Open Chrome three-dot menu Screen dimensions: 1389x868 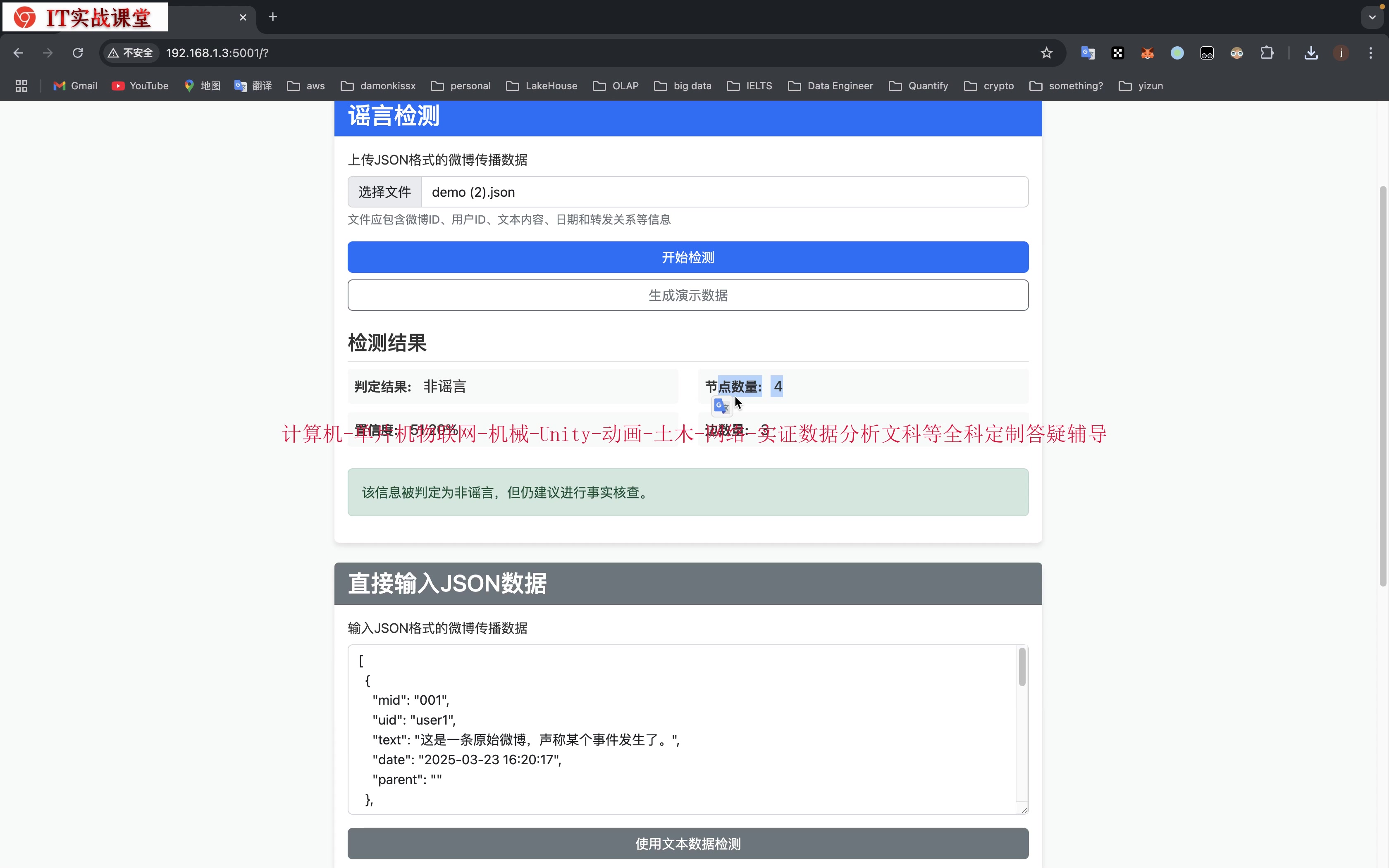[1371, 53]
